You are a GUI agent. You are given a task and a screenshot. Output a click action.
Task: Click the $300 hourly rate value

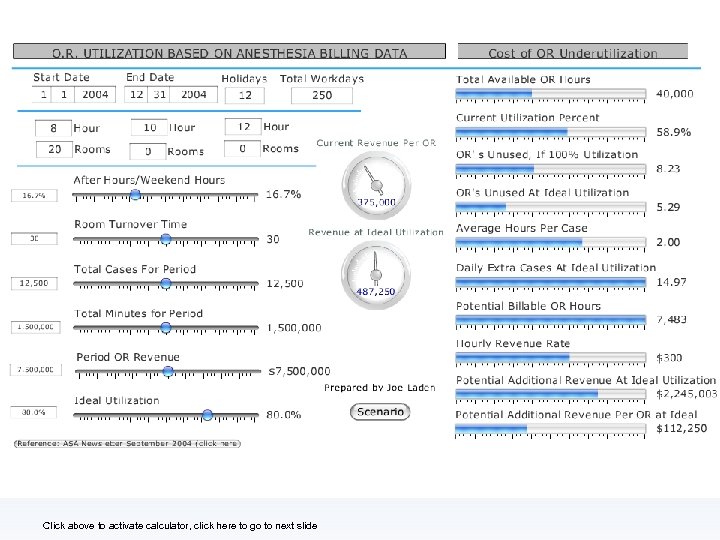pos(669,358)
